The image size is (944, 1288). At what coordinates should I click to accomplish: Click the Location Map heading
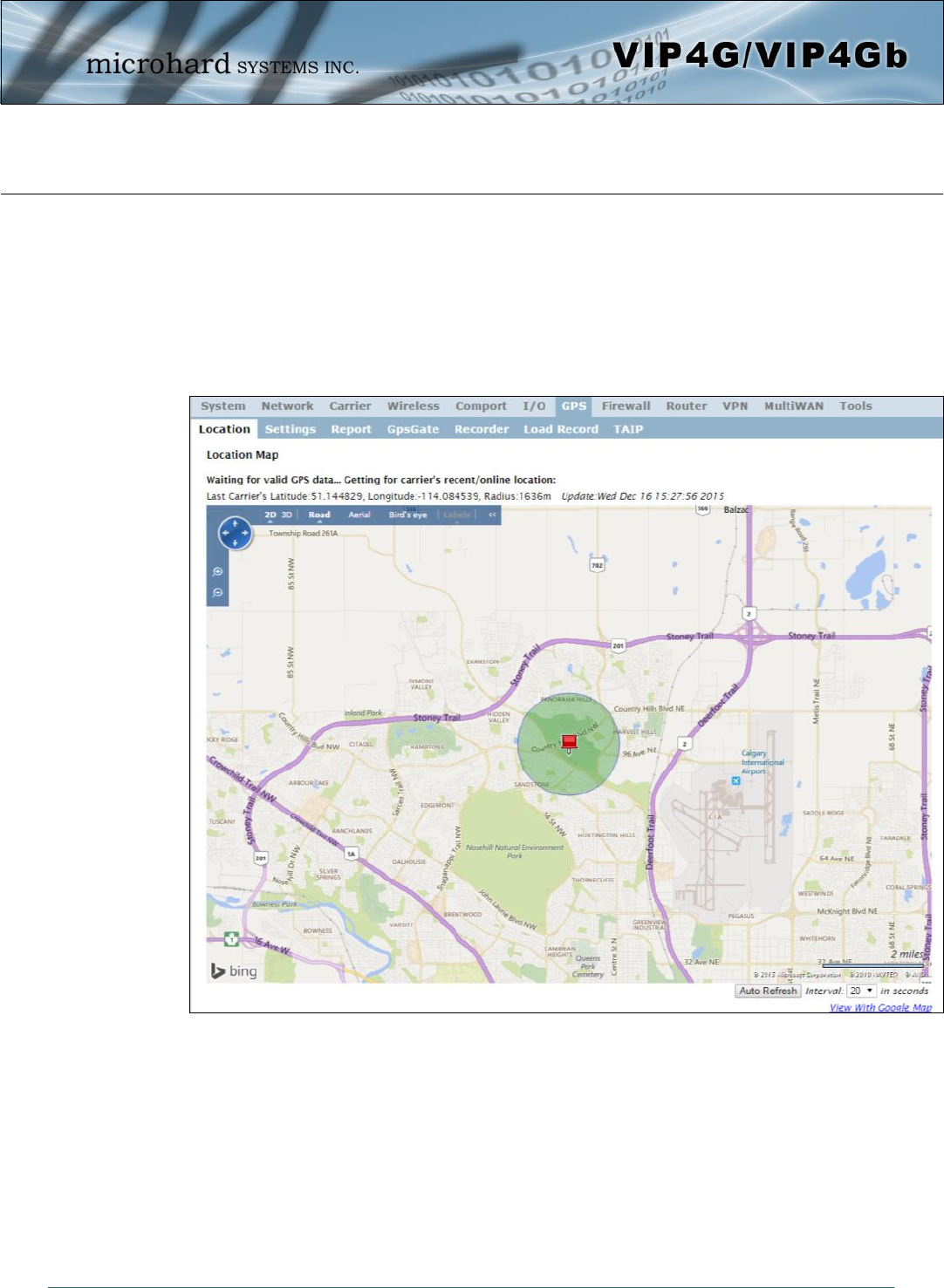(x=243, y=455)
